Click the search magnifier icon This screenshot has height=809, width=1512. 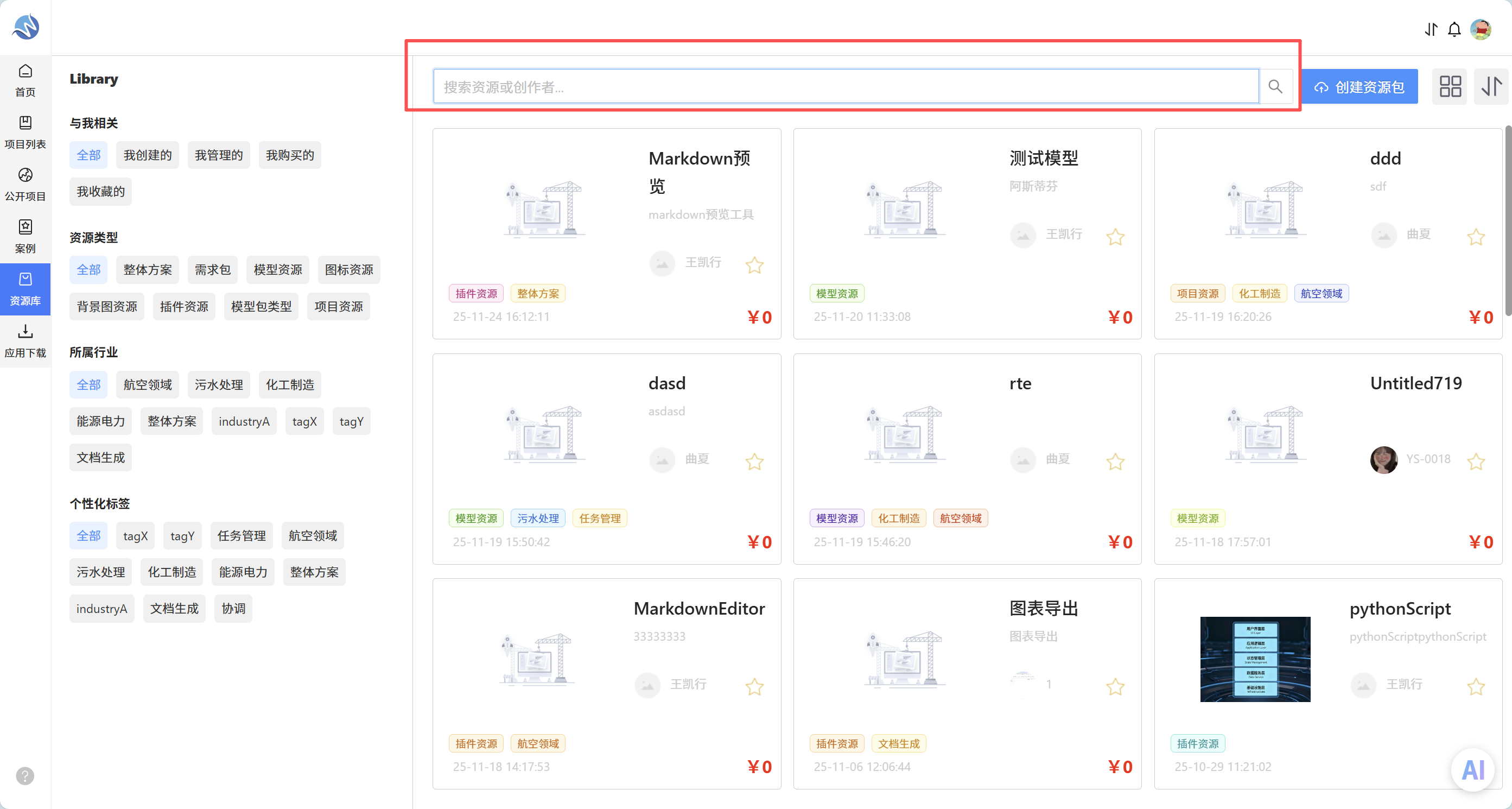point(1275,87)
